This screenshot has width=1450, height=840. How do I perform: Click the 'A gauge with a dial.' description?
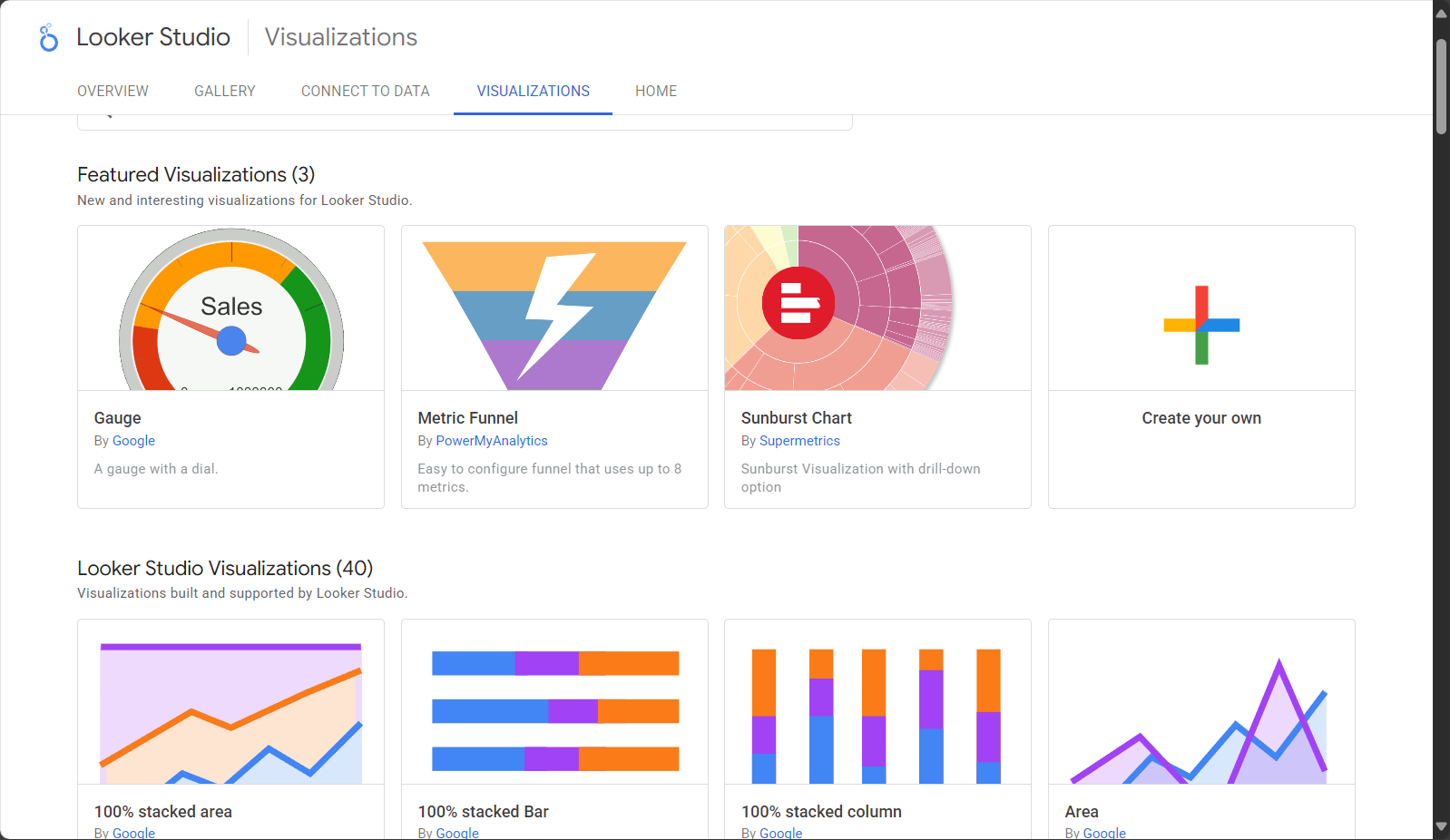click(156, 469)
